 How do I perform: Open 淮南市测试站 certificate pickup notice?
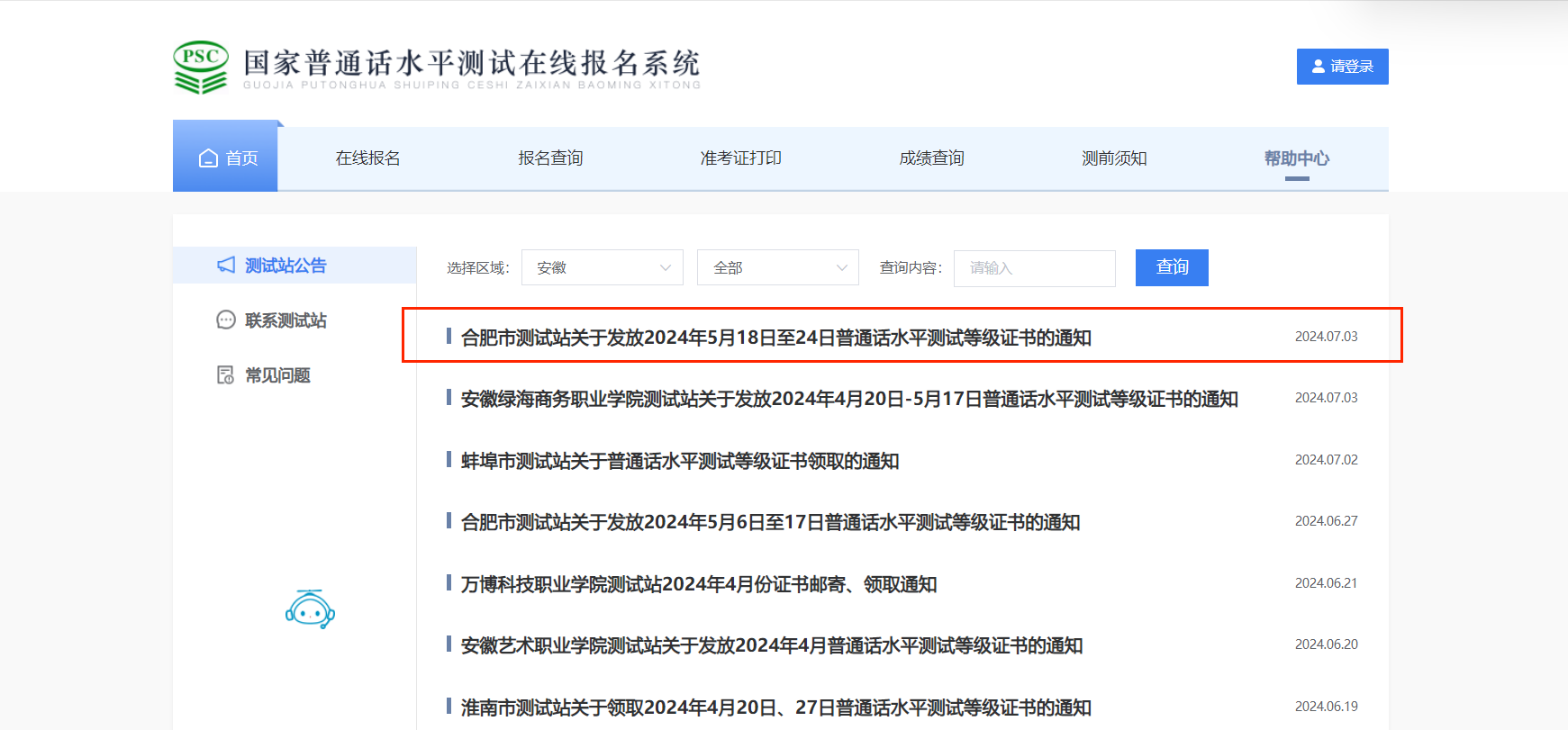(x=776, y=707)
